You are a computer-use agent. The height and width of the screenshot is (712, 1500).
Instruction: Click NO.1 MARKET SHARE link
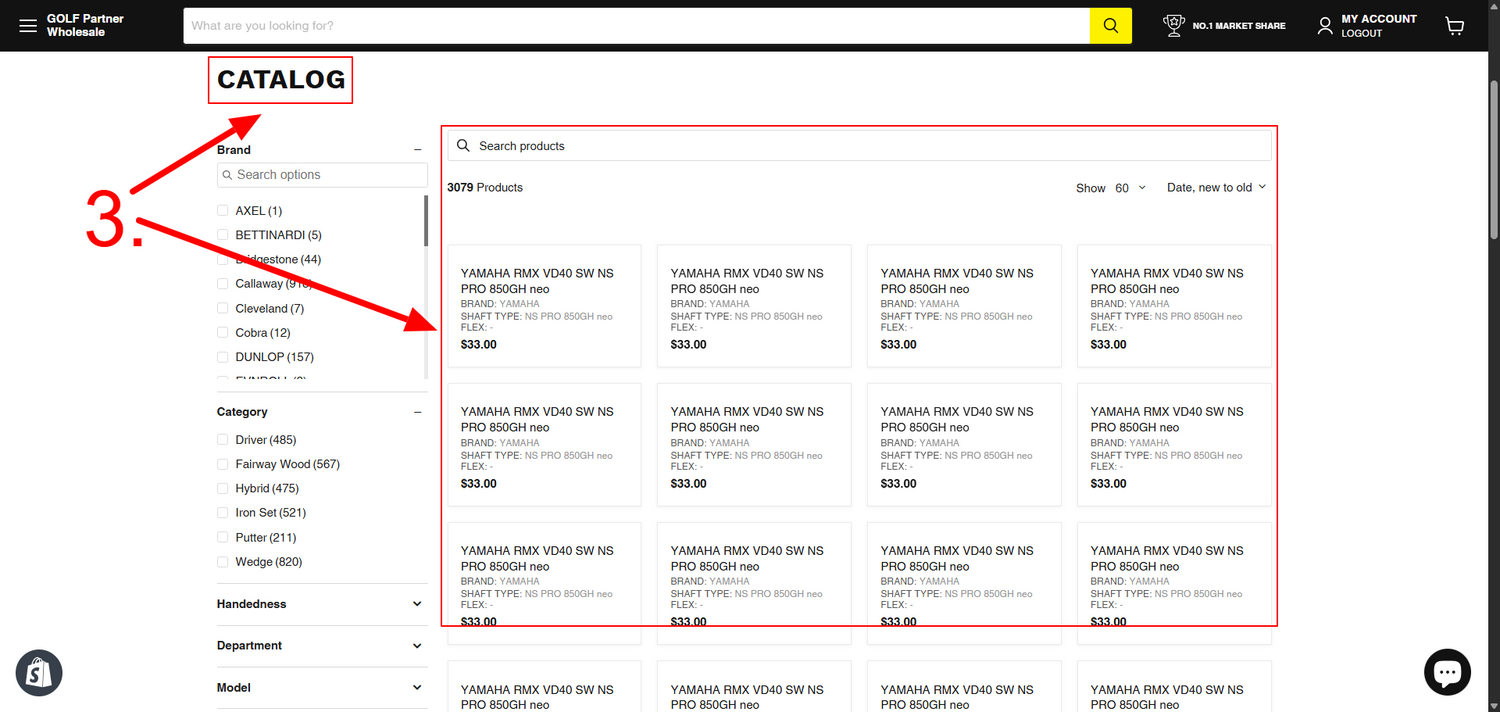[x=1239, y=26]
